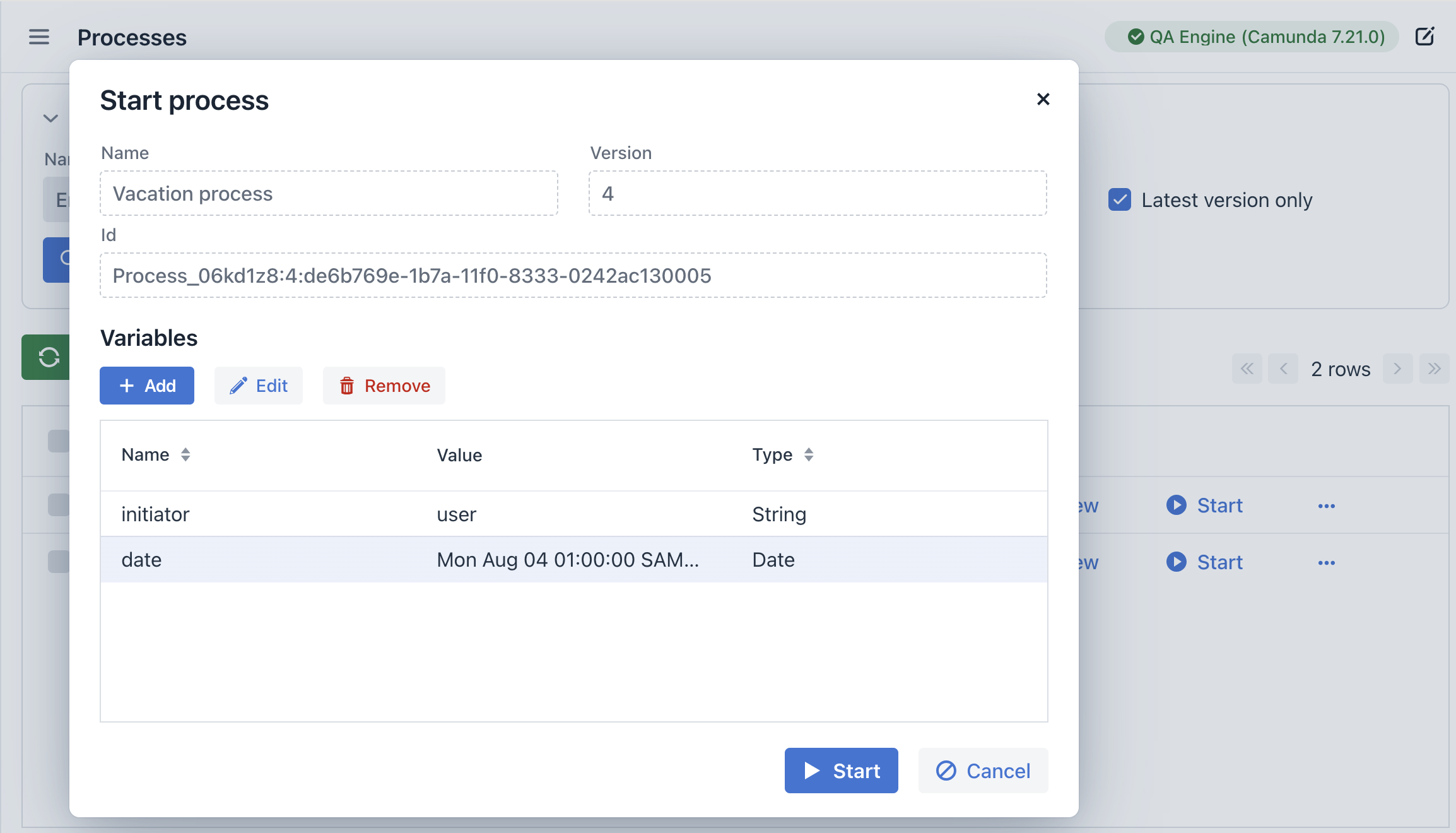Click the Version field showing 4

(818, 193)
